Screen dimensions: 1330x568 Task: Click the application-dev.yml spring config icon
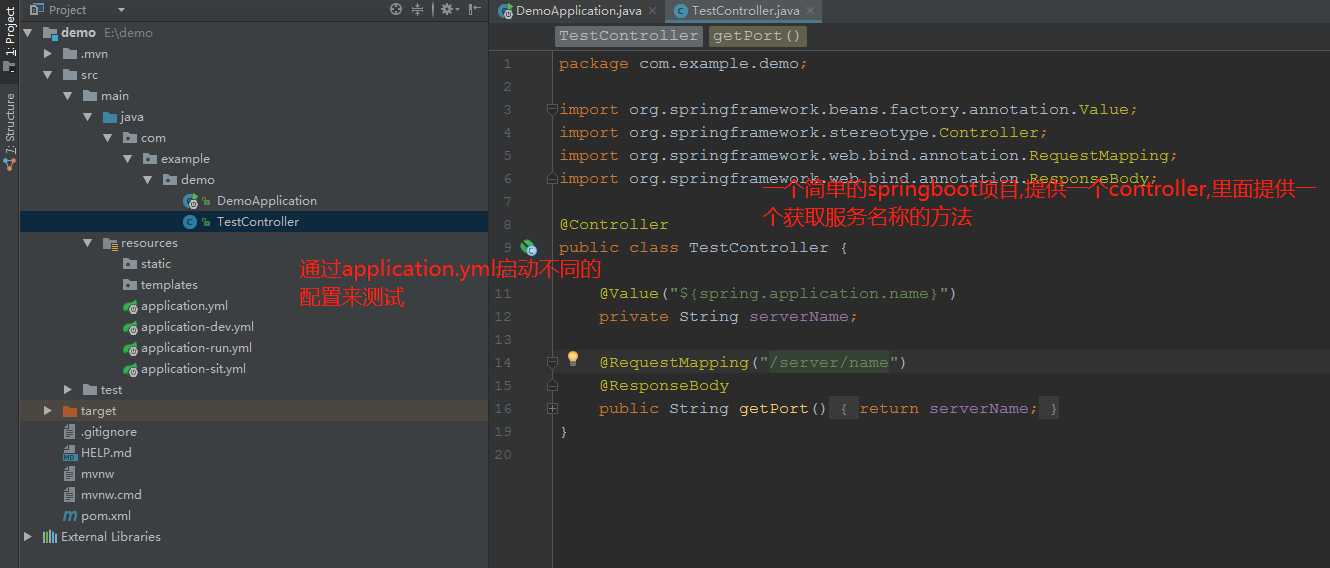point(130,326)
